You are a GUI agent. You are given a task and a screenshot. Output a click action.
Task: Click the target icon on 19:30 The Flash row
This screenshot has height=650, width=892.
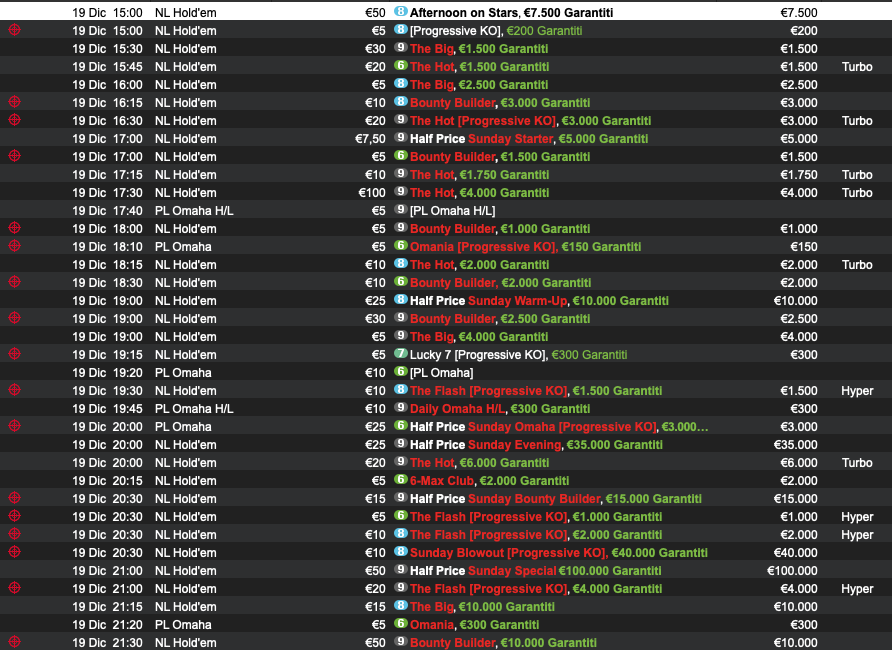(x=15, y=390)
